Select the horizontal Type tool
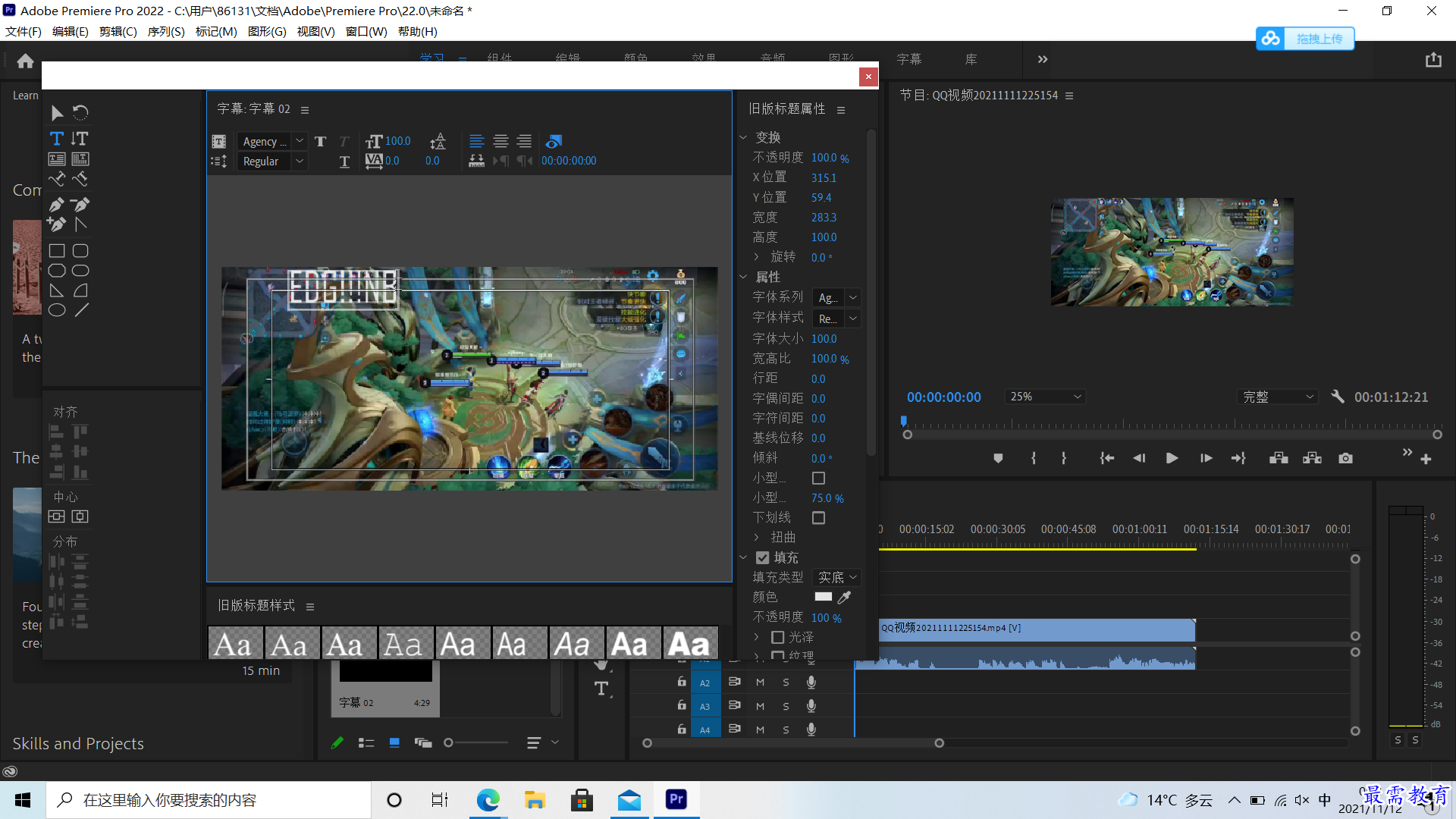This screenshot has height=819, width=1456. point(57,138)
